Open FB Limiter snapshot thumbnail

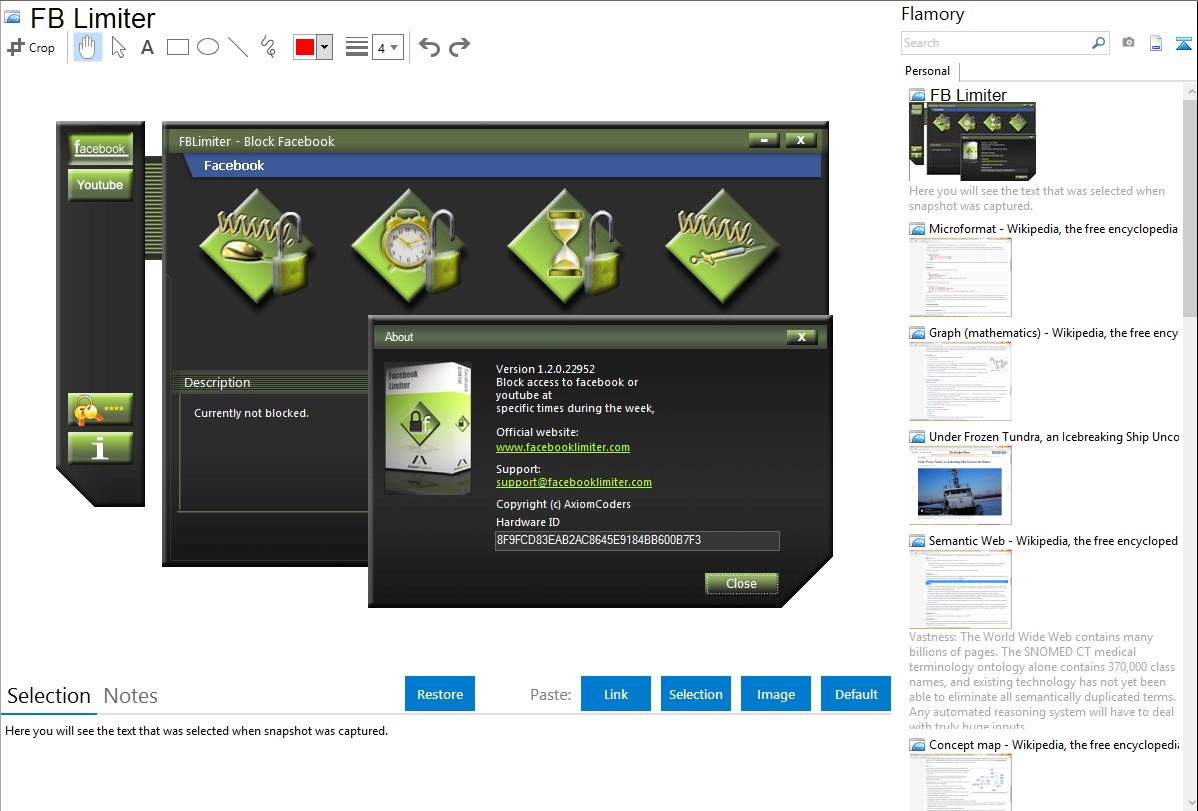[972, 141]
